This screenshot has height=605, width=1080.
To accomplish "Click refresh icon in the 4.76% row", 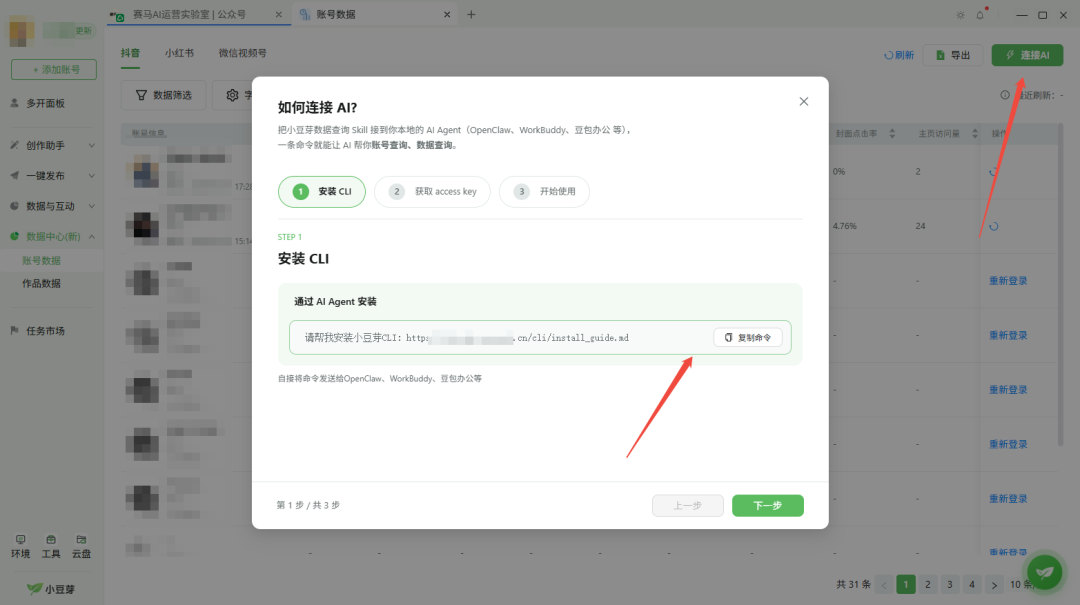I will (993, 226).
